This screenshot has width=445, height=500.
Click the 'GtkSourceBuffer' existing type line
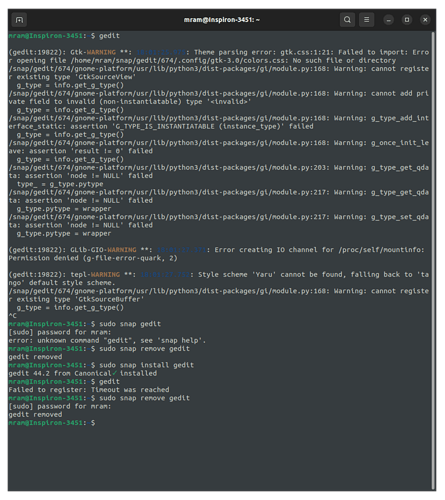[76, 299]
